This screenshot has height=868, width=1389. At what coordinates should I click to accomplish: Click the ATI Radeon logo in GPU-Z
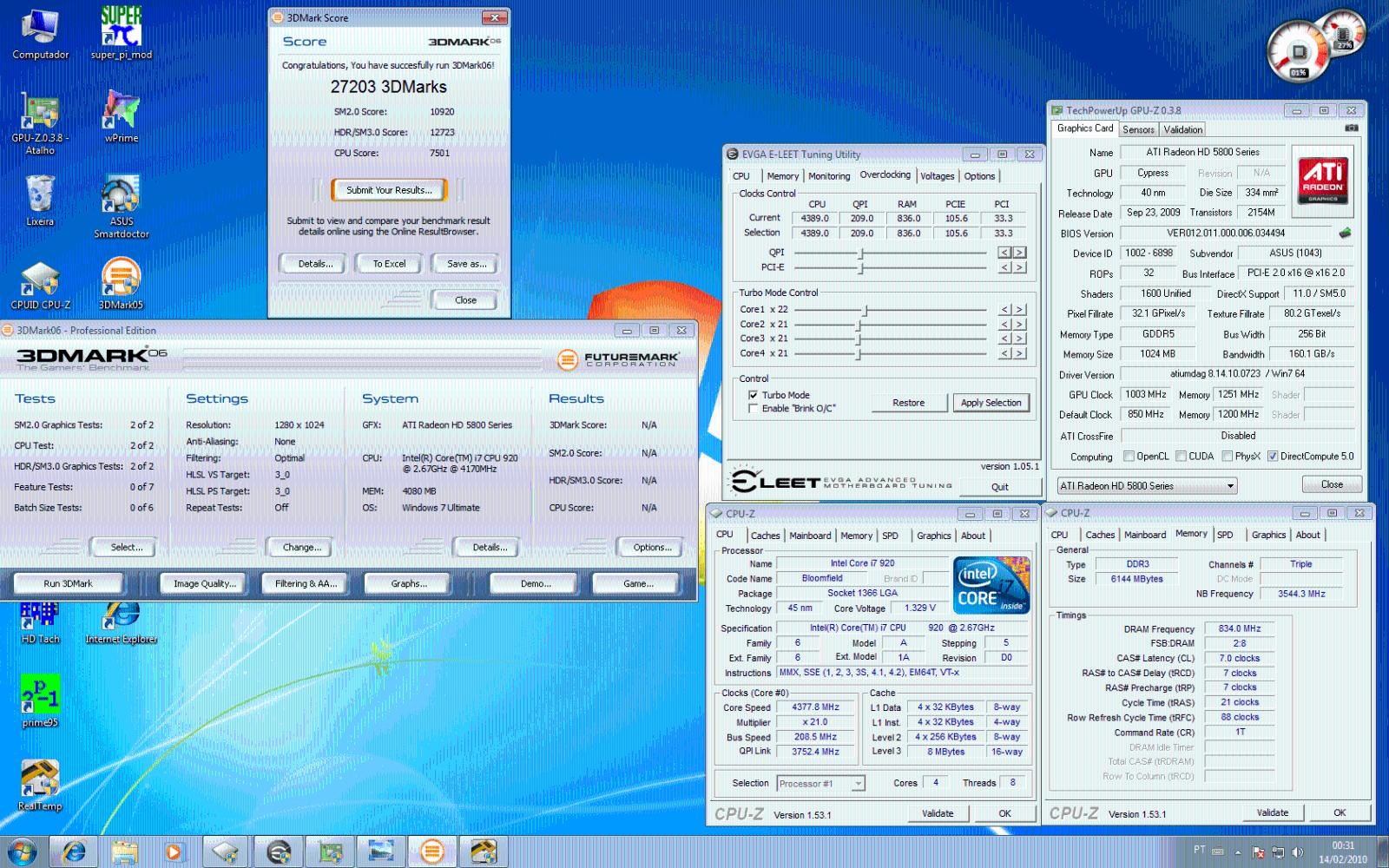tap(1323, 181)
